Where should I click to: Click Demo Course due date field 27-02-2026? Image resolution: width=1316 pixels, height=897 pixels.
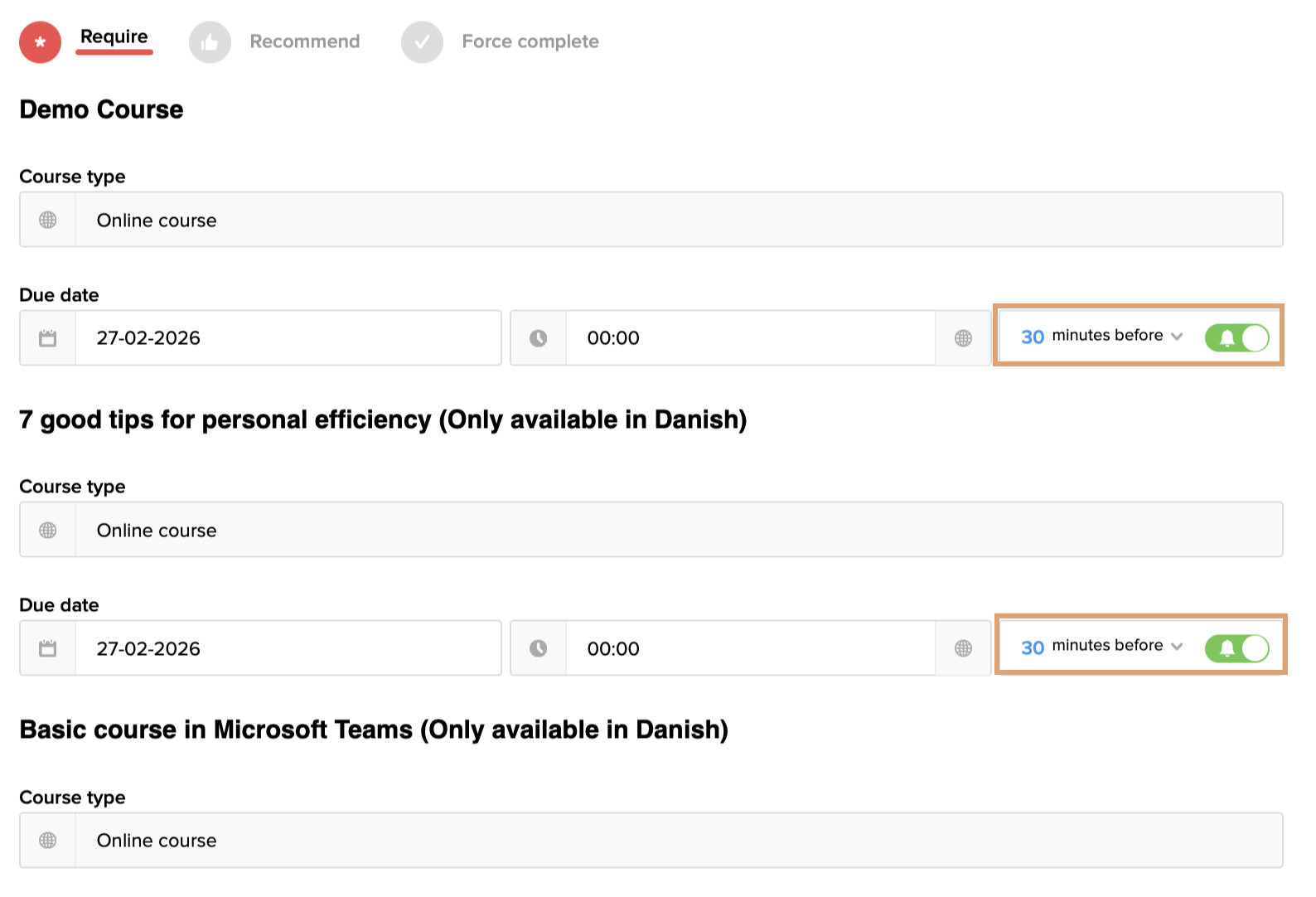tap(287, 338)
